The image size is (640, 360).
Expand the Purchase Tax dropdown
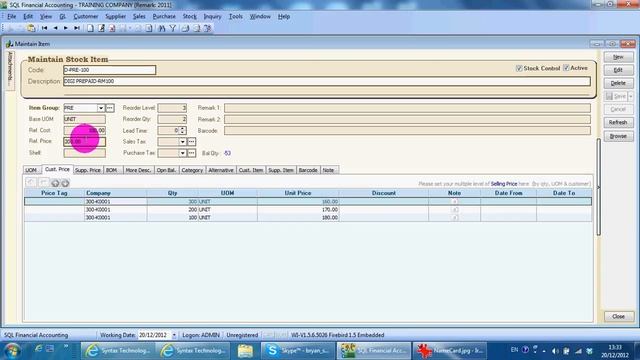(x=182, y=153)
